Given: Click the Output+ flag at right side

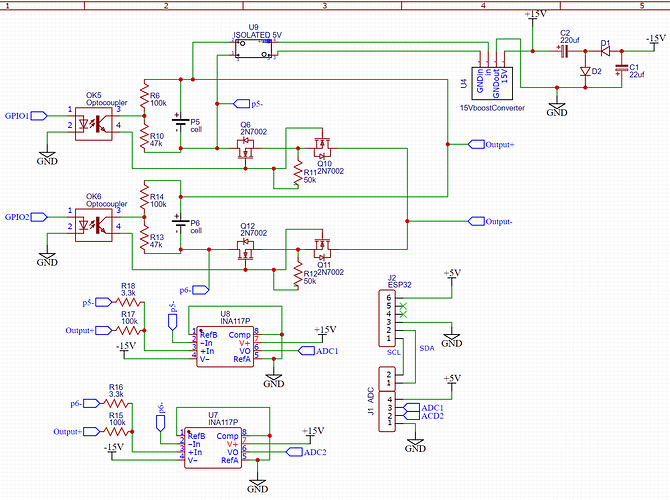Looking at the screenshot, I should pos(477,144).
